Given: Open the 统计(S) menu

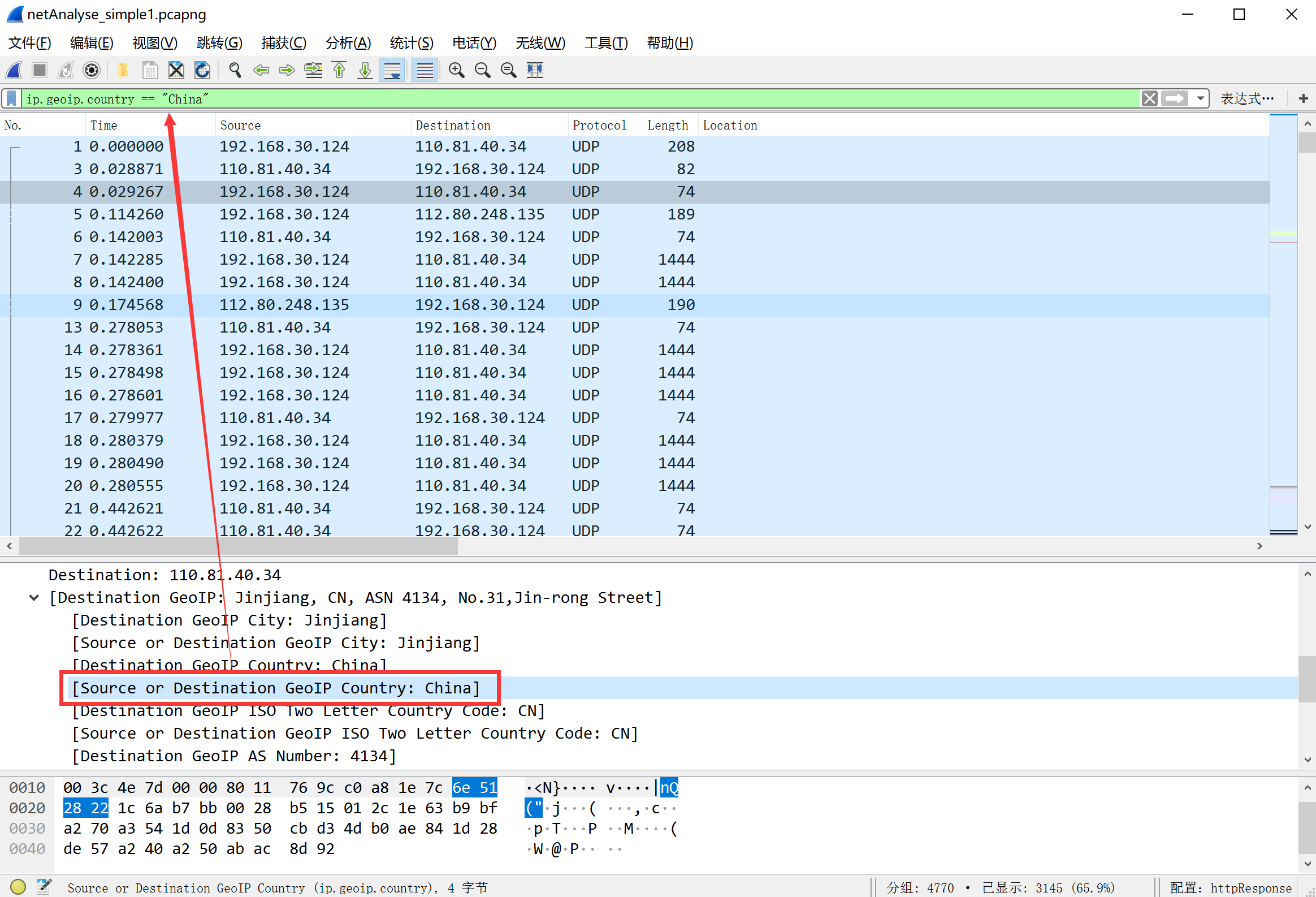Looking at the screenshot, I should pyautogui.click(x=412, y=43).
